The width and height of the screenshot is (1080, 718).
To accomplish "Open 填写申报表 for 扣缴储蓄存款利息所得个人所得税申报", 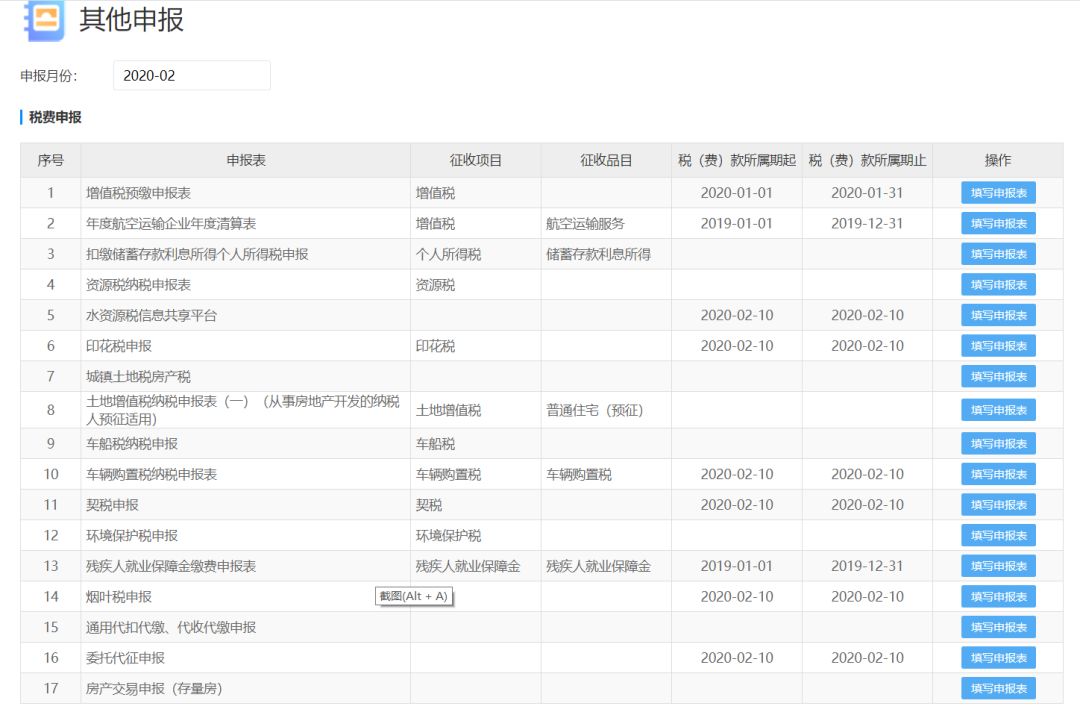I will [x=998, y=254].
